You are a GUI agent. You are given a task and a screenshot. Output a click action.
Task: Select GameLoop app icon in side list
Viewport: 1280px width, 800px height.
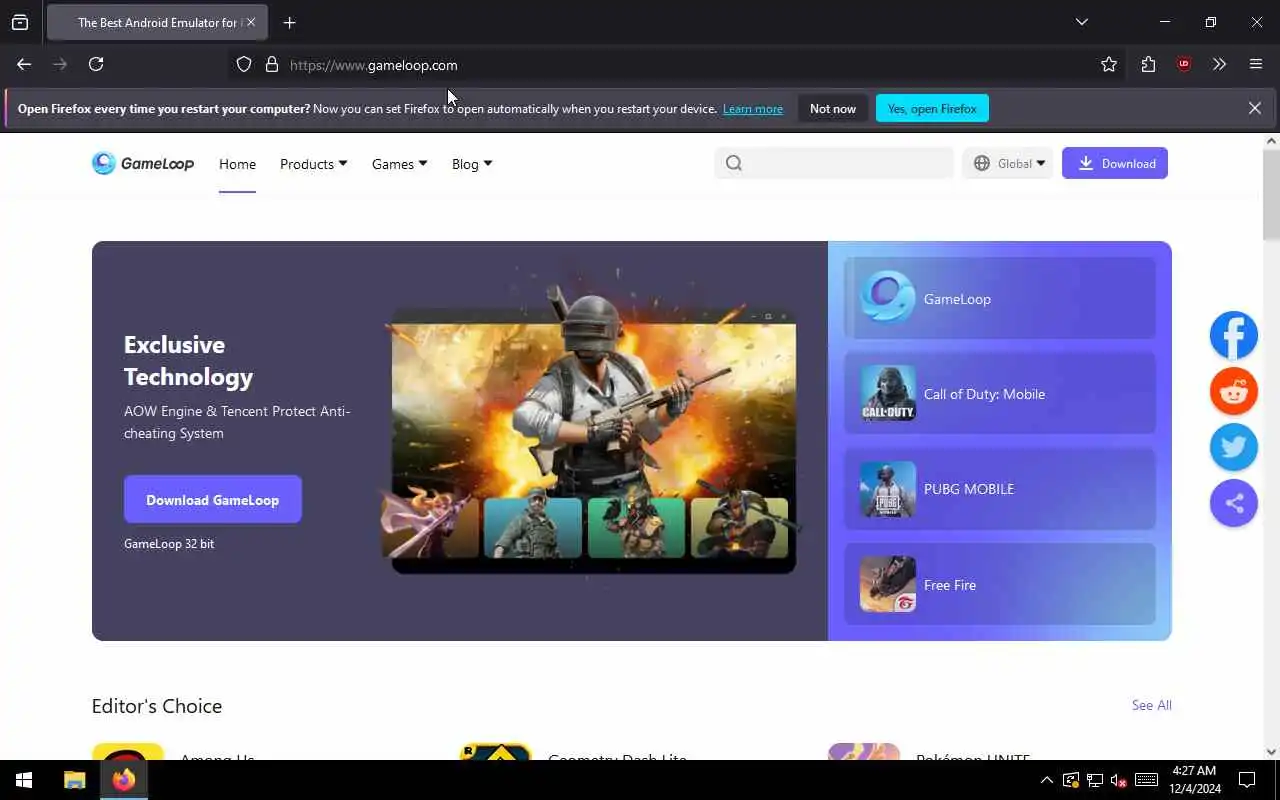(x=888, y=298)
